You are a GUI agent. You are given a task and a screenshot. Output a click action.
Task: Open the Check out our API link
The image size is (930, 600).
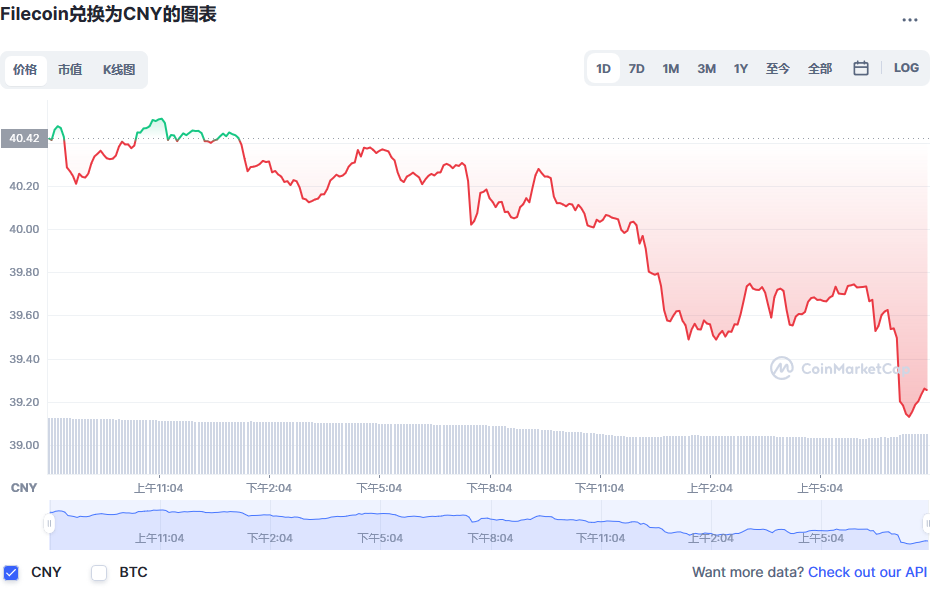click(x=867, y=572)
